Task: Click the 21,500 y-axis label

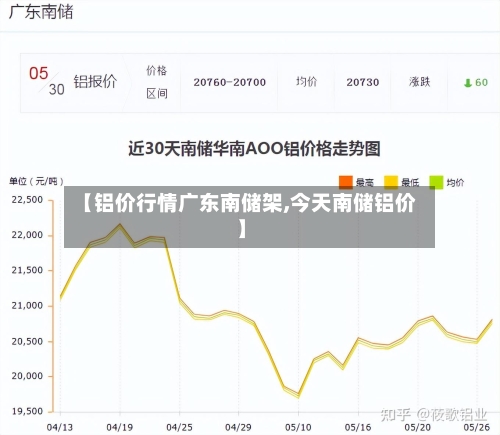Action: [x=27, y=270]
